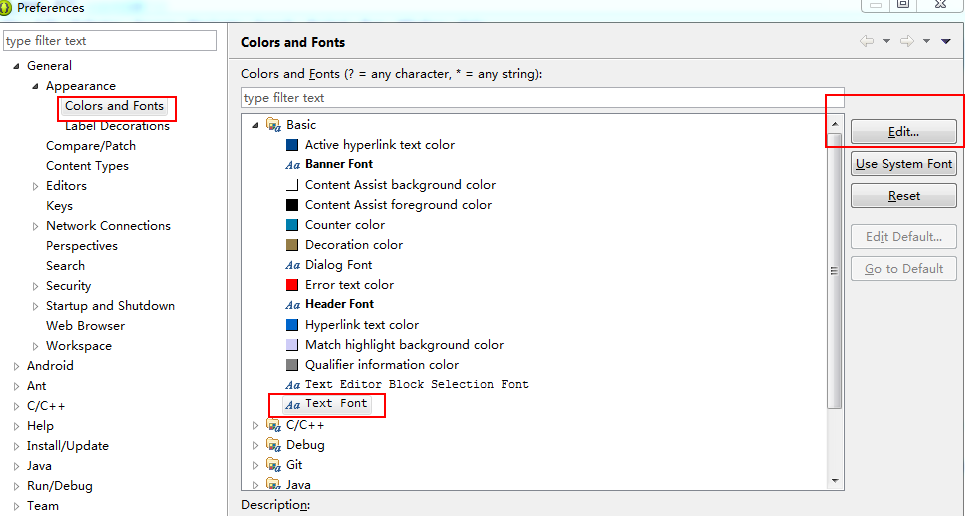Click the Use System Font button
965x516 pixels.
tap(903, 164)
